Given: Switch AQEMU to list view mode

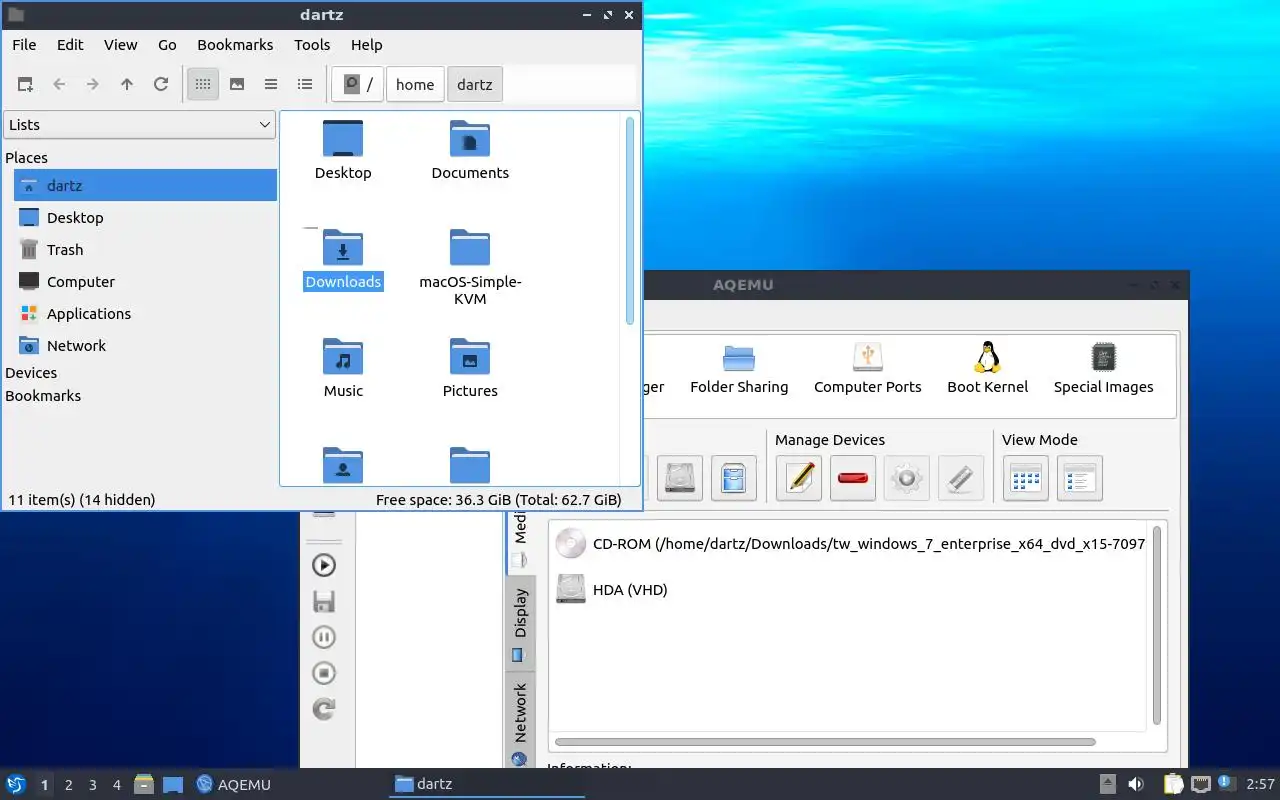Looking at the screenshot, I should pos(1080,478).
